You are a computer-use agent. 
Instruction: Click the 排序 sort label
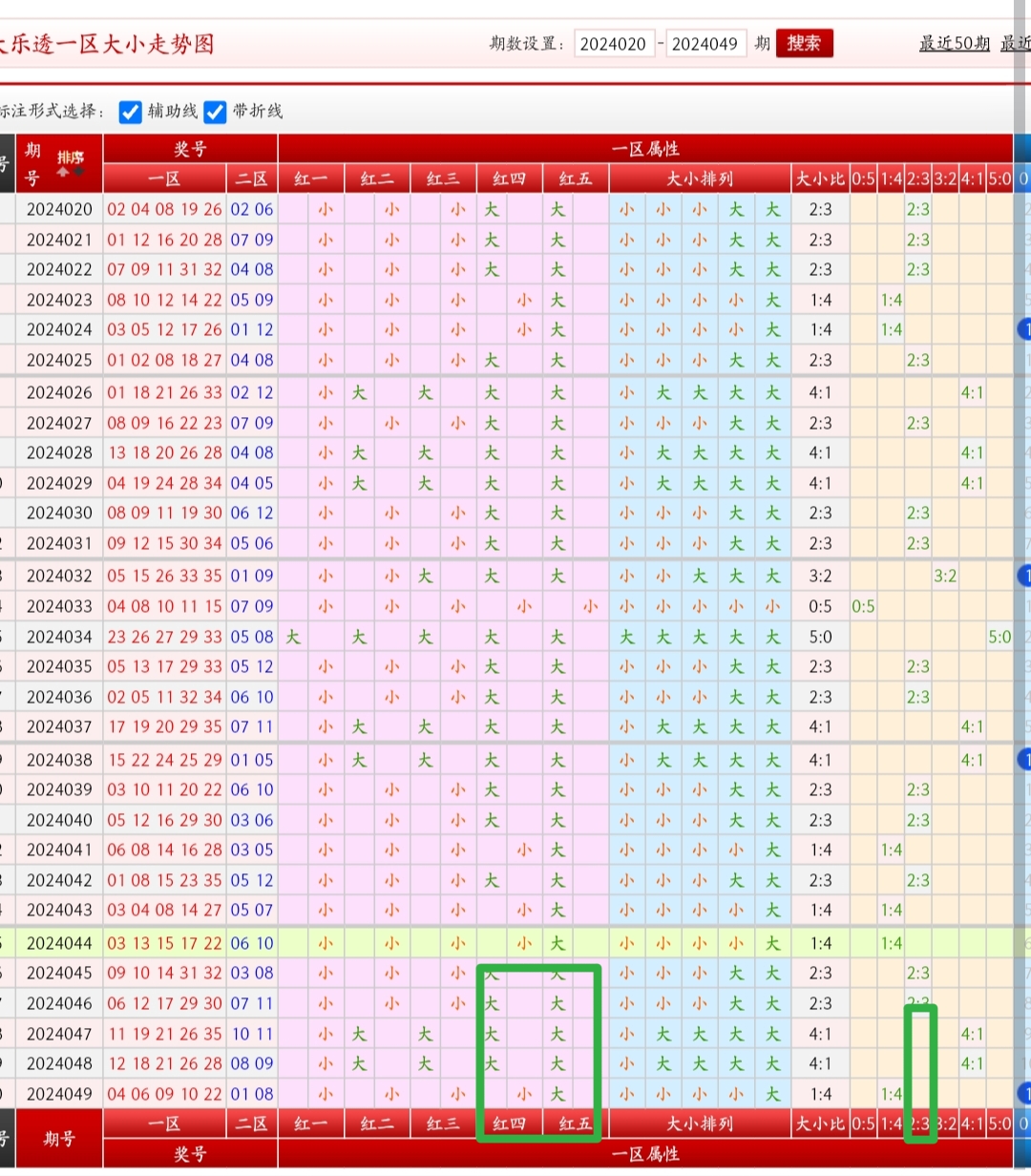(72, 157)
